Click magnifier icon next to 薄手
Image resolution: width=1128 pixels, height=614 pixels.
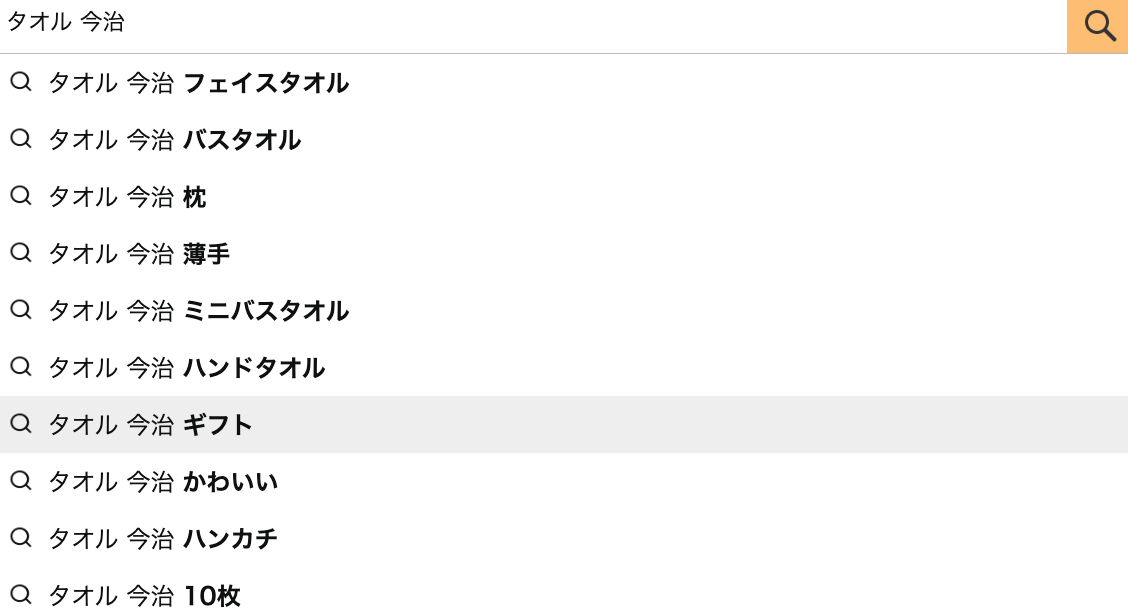(x=21, y=253)
